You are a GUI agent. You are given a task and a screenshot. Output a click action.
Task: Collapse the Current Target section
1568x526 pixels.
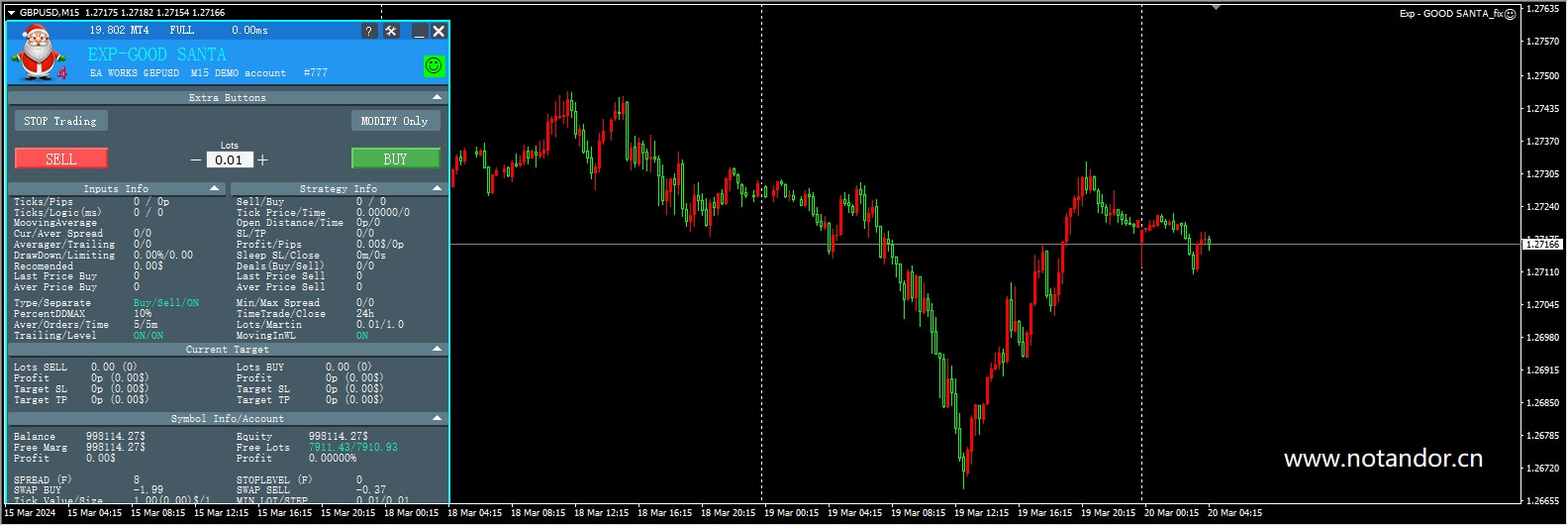(x=437, y=349)
